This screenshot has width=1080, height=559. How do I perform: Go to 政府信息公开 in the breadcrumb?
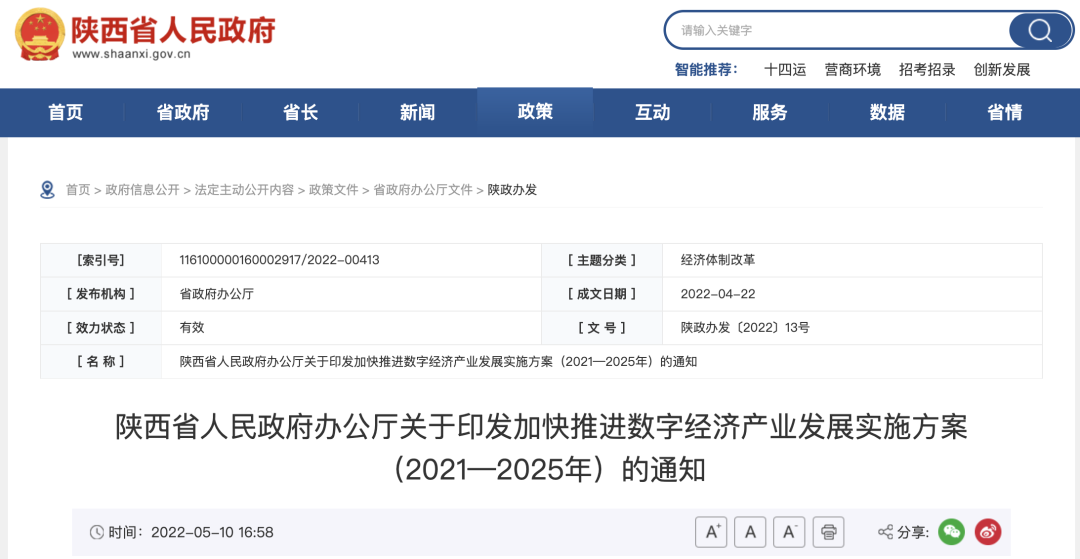coord(142,190)
